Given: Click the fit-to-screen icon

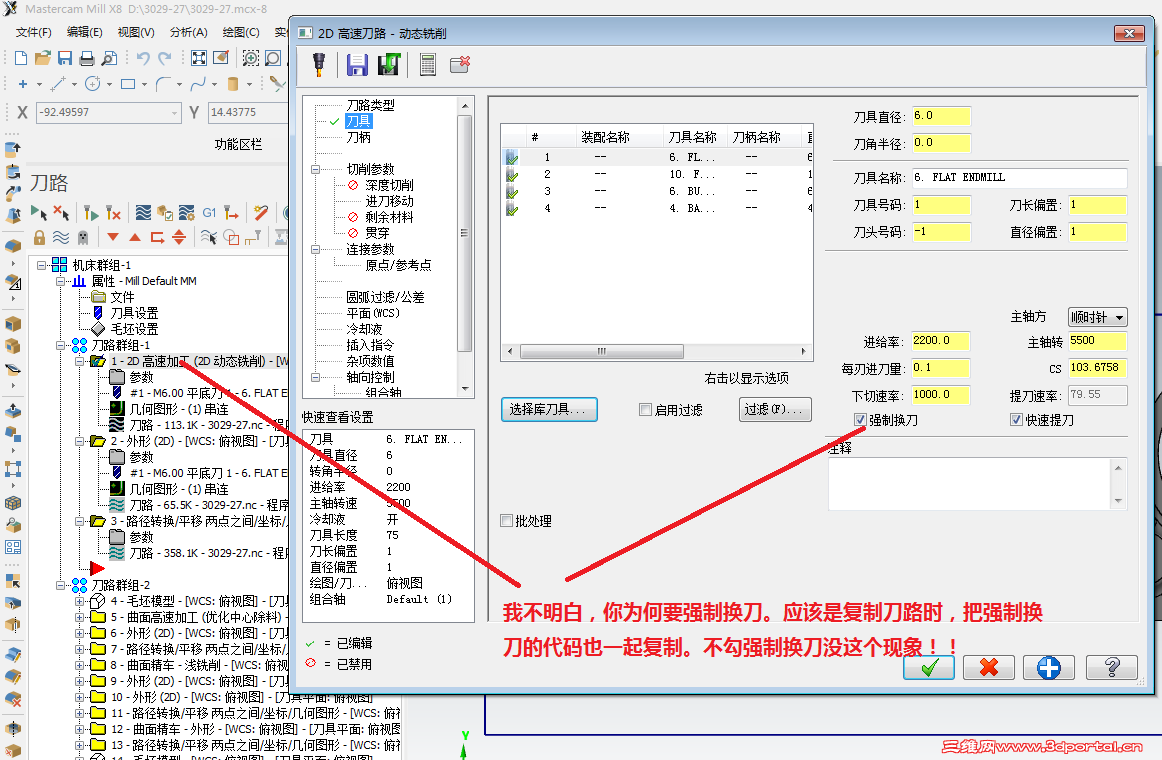Looking at the screenshot, I should [x=199, y=59].
